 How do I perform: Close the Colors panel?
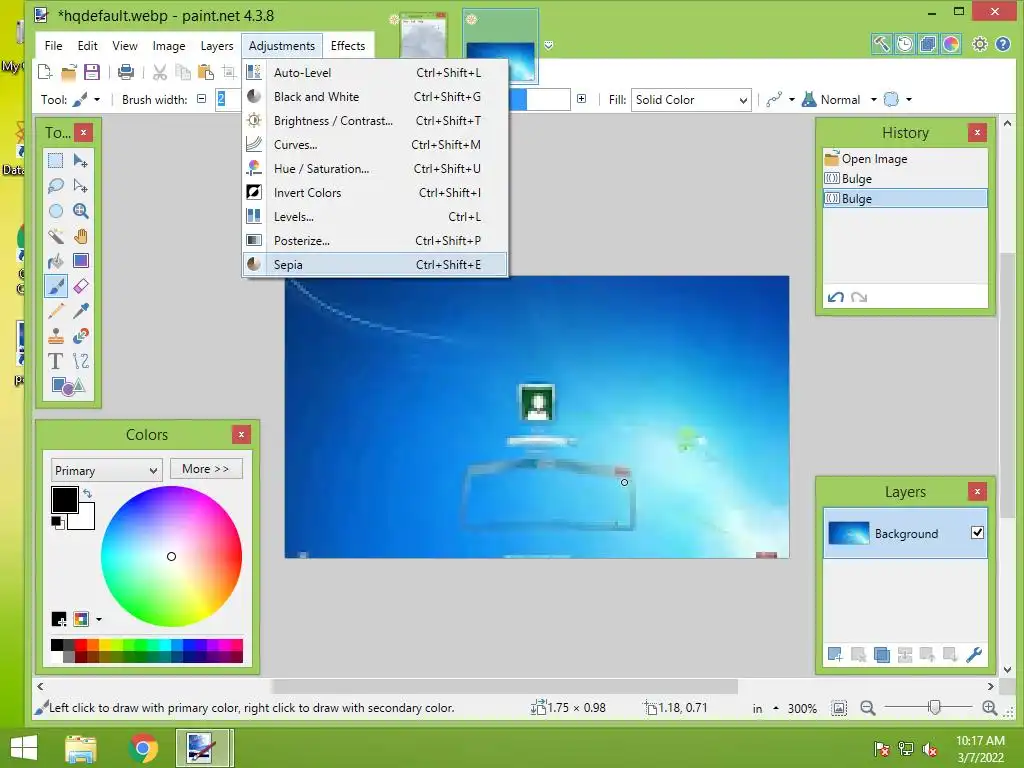tap(241, 434)
